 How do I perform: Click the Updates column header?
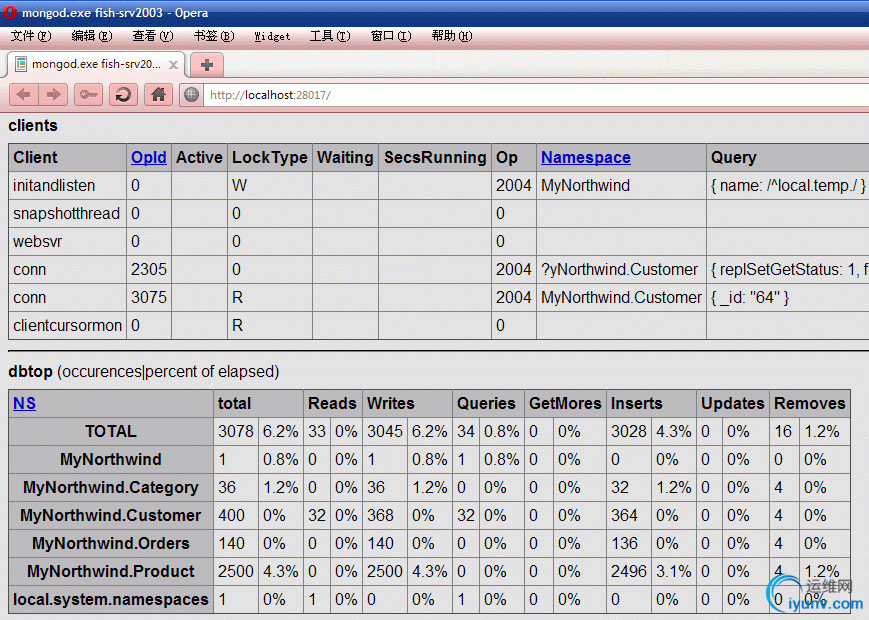733,403
